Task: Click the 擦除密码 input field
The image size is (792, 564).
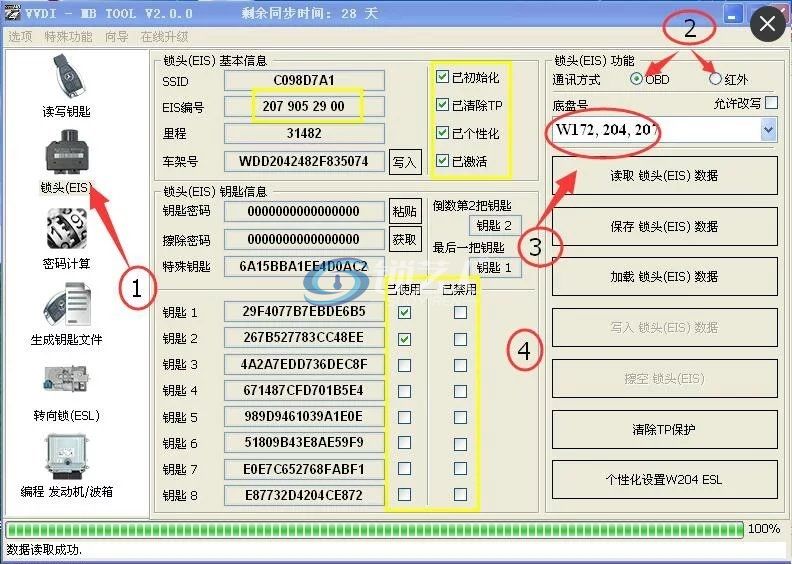Action: coord(304,239)
